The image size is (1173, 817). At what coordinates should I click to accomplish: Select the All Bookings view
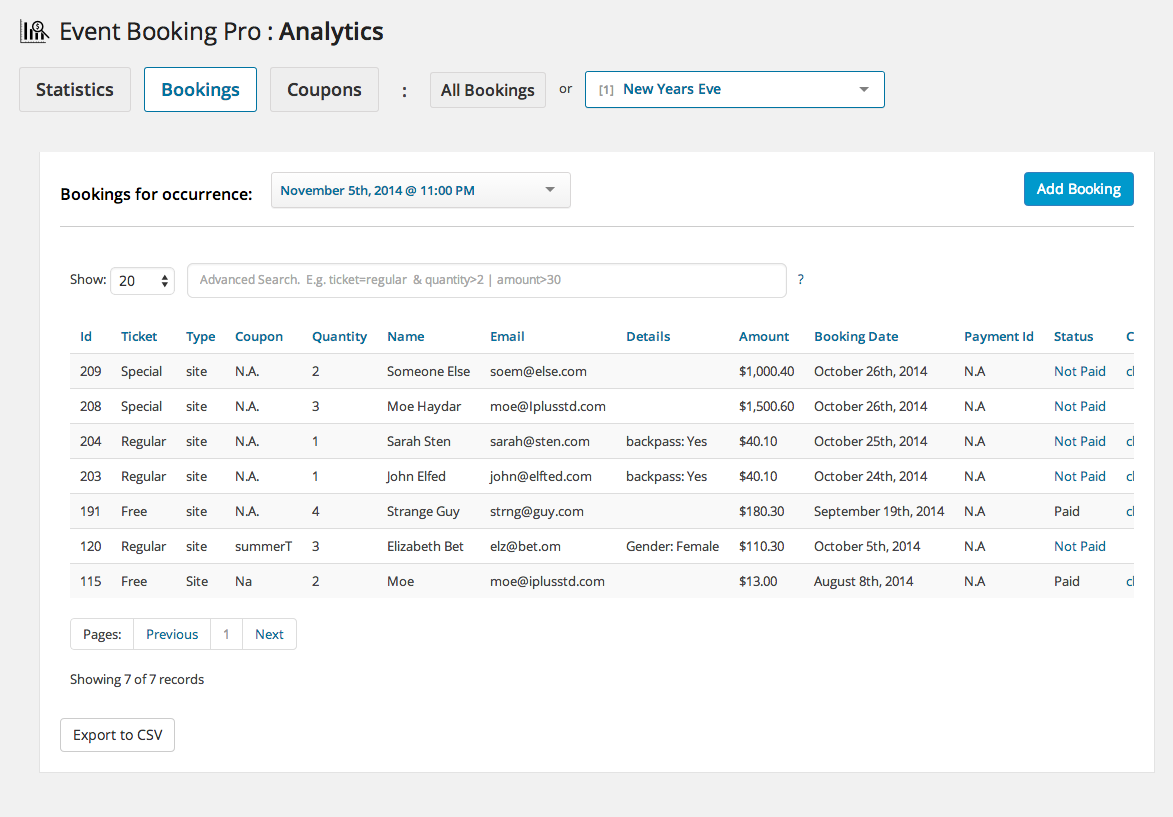[x=487, y=89]
